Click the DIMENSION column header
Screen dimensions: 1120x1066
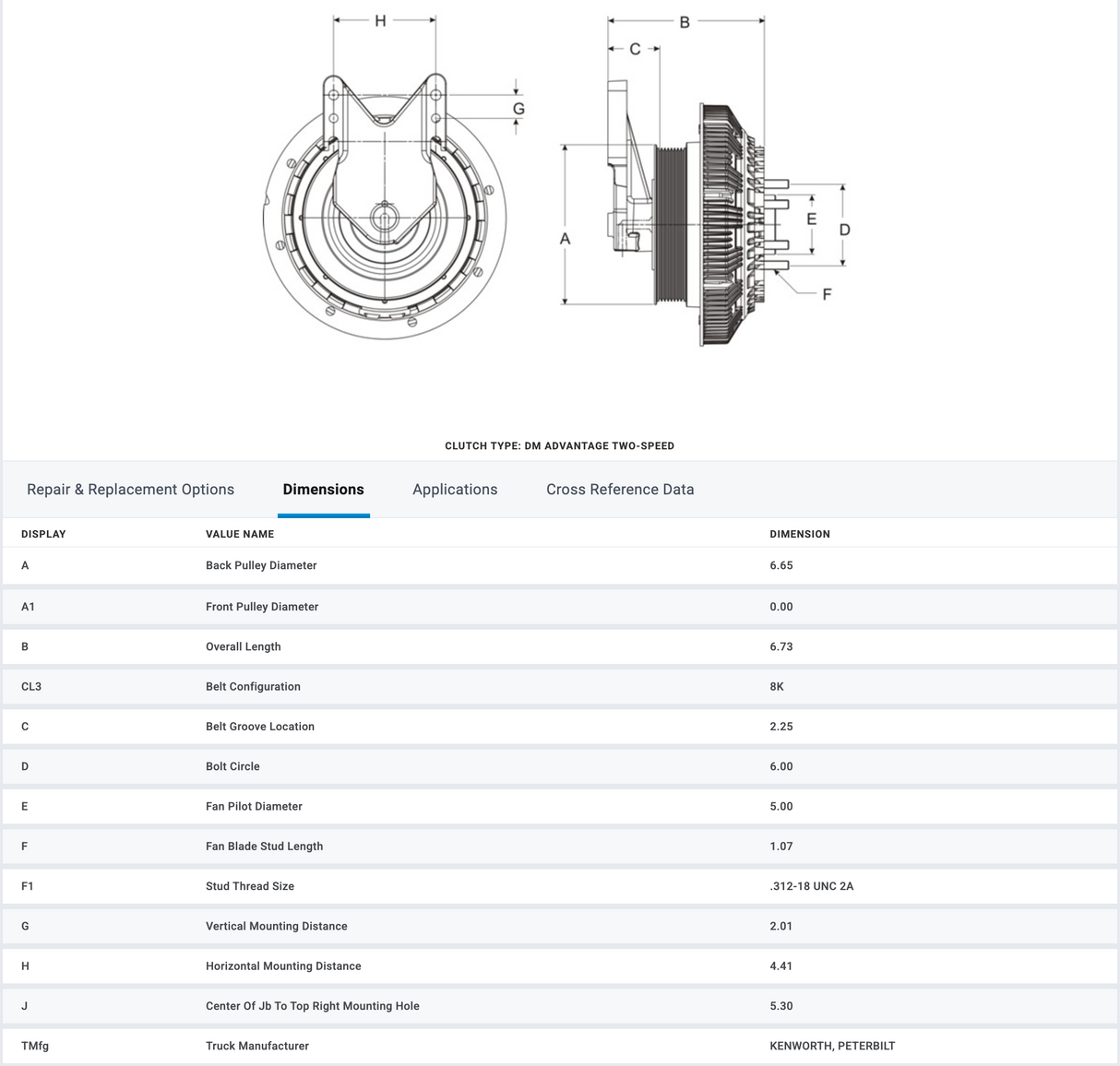[x=800, y=534]
